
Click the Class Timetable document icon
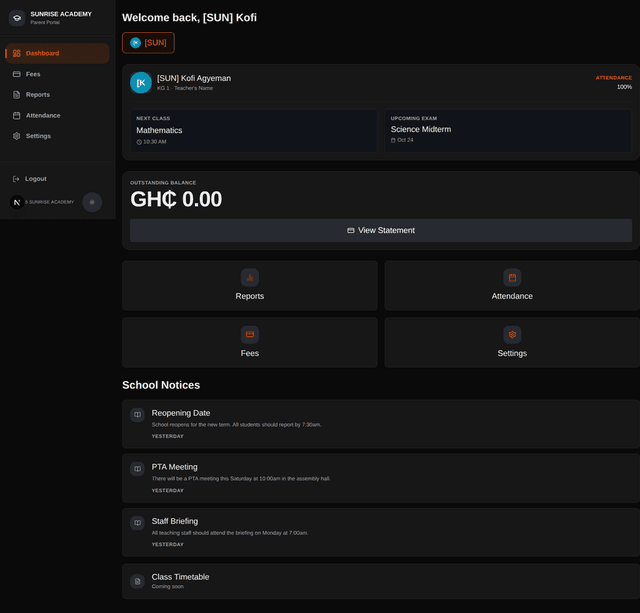click(138, 581)
